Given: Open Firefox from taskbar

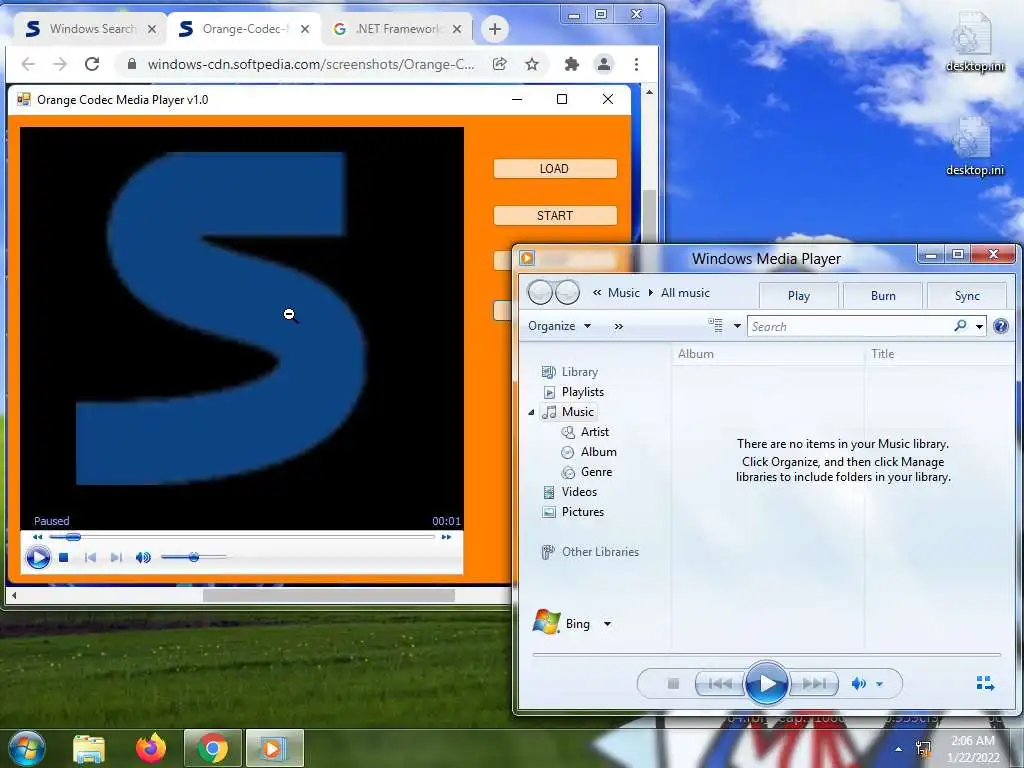Looking at the screenshot, I should coord(151,748).
